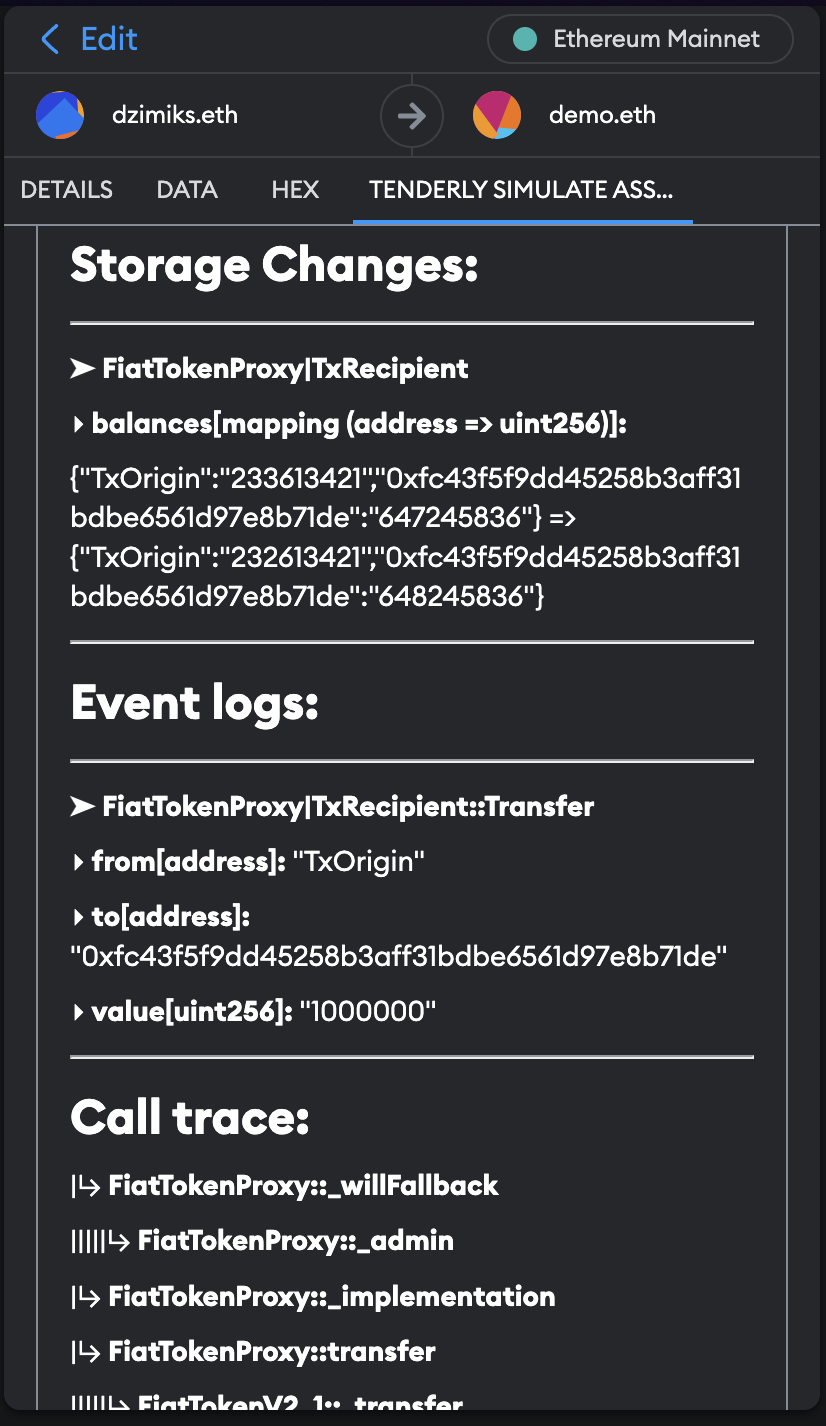Click the back chevron beside Edit
This screenshot has height=1426, width=826.
tap(49, 39)
